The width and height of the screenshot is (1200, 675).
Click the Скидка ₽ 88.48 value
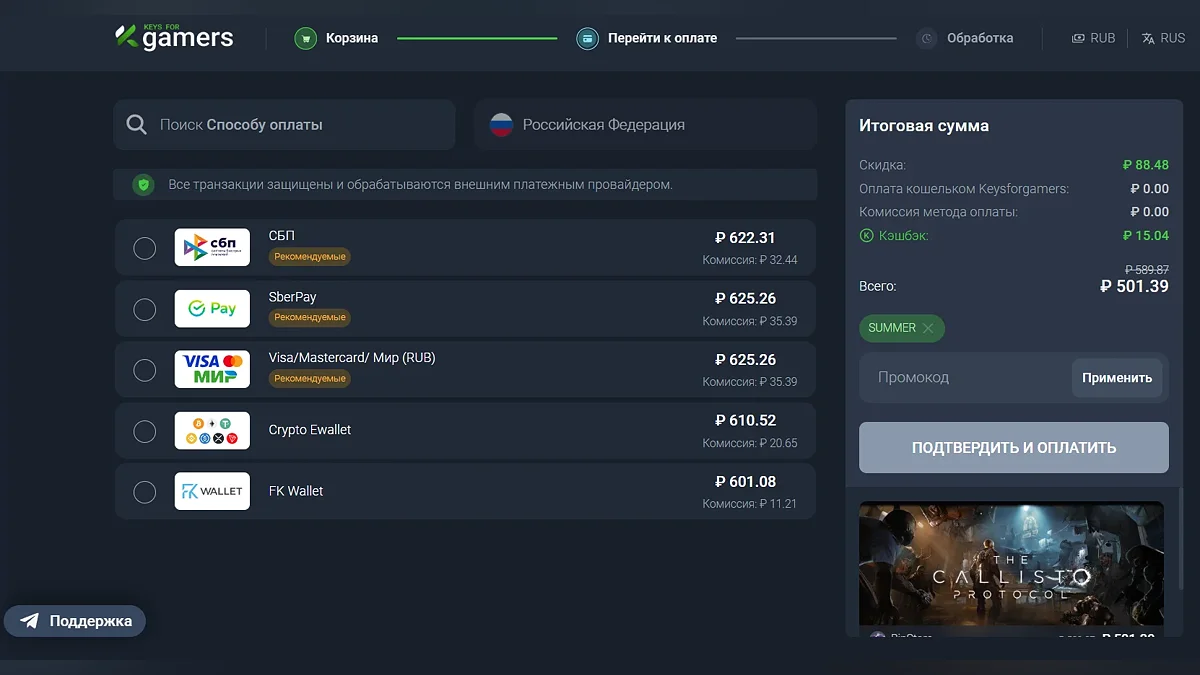(x=1146, y=165)
